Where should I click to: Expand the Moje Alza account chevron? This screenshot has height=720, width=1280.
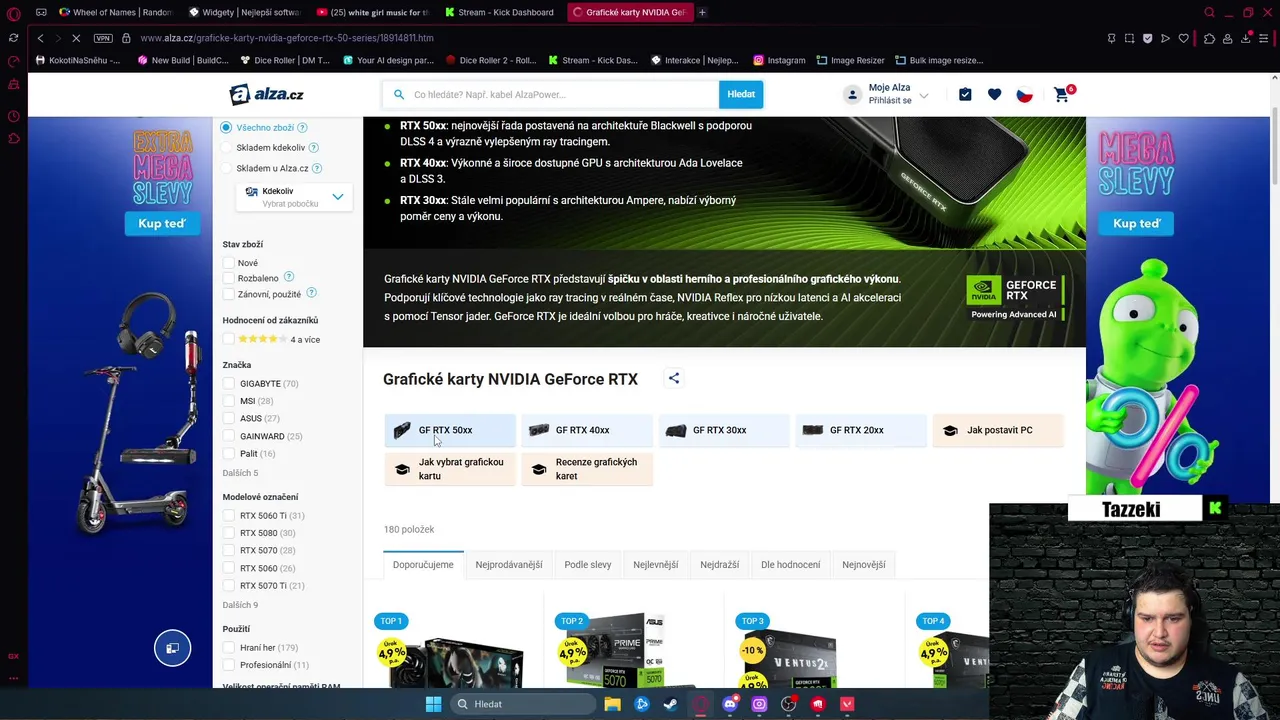[924, 96]
